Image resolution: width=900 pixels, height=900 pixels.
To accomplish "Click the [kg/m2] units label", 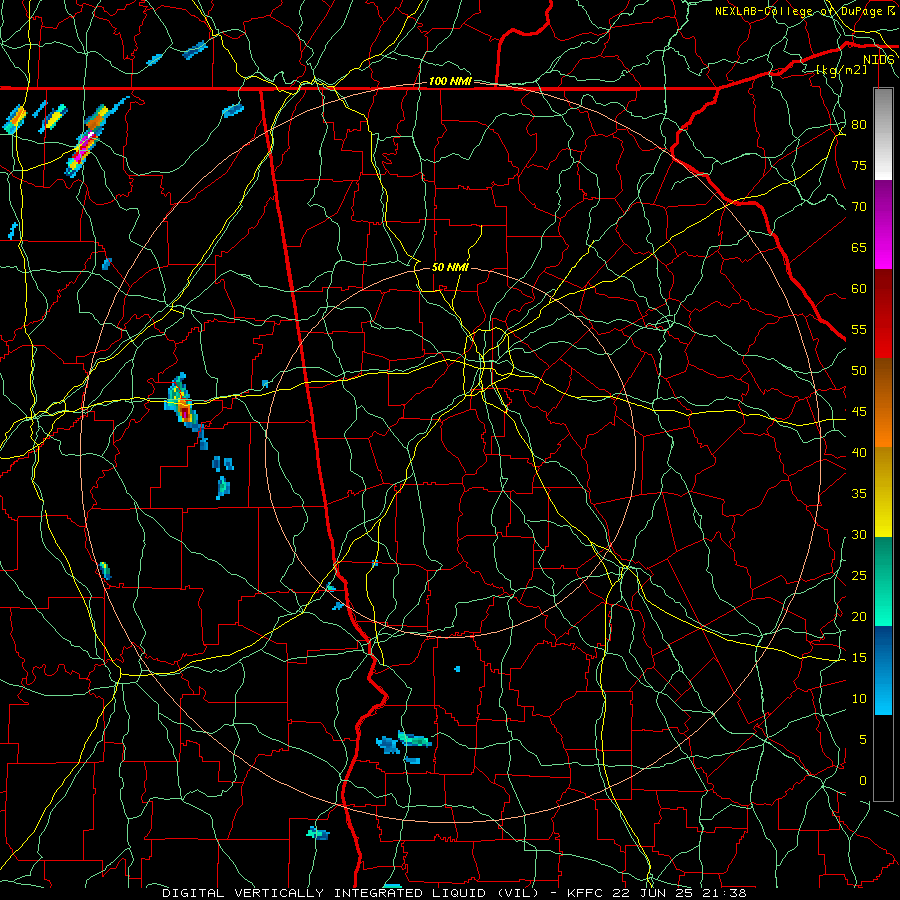I will tap(841, 70).
